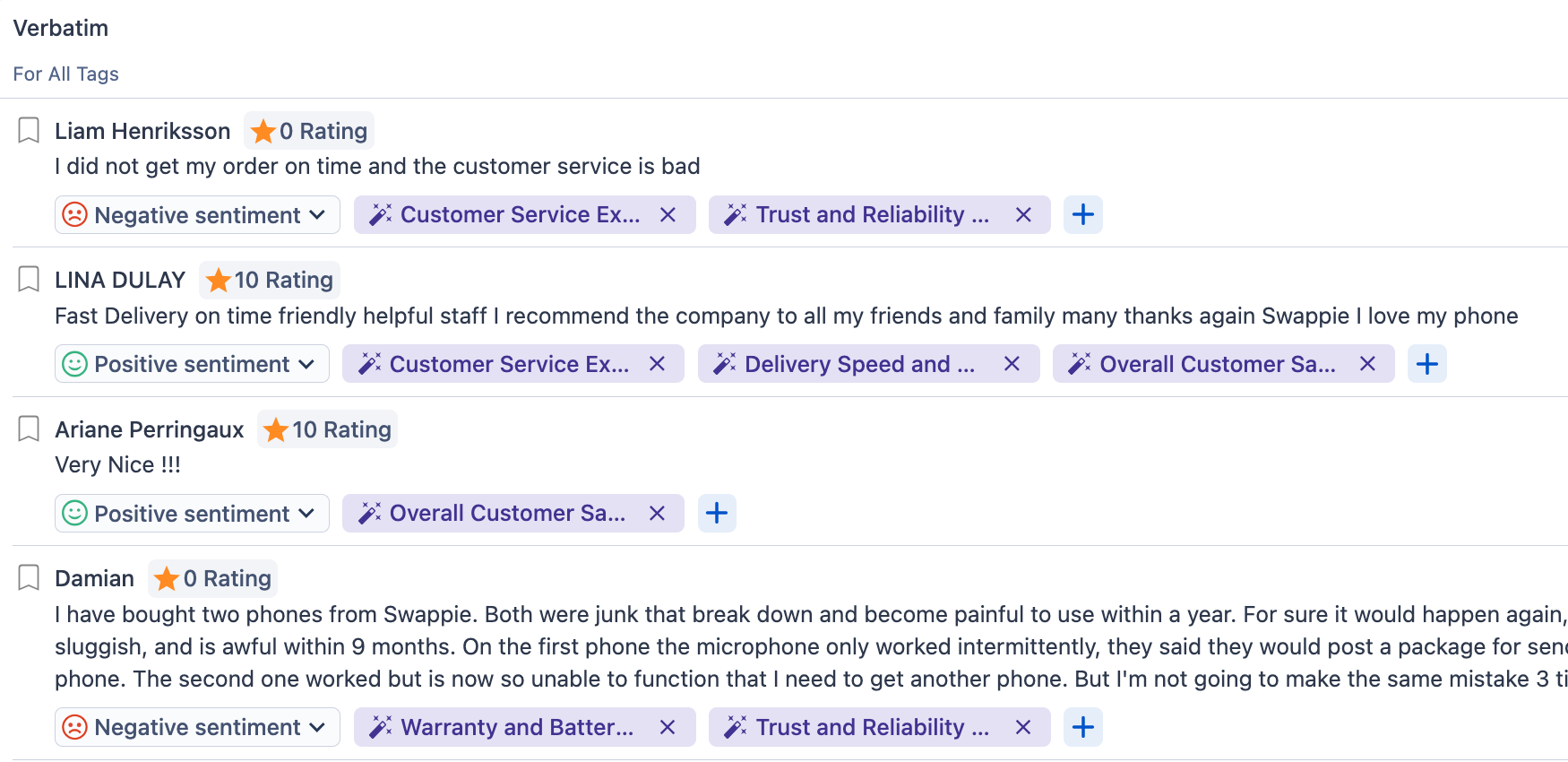
Task: Bookmark Damian's review
Action: pos(27,577)
